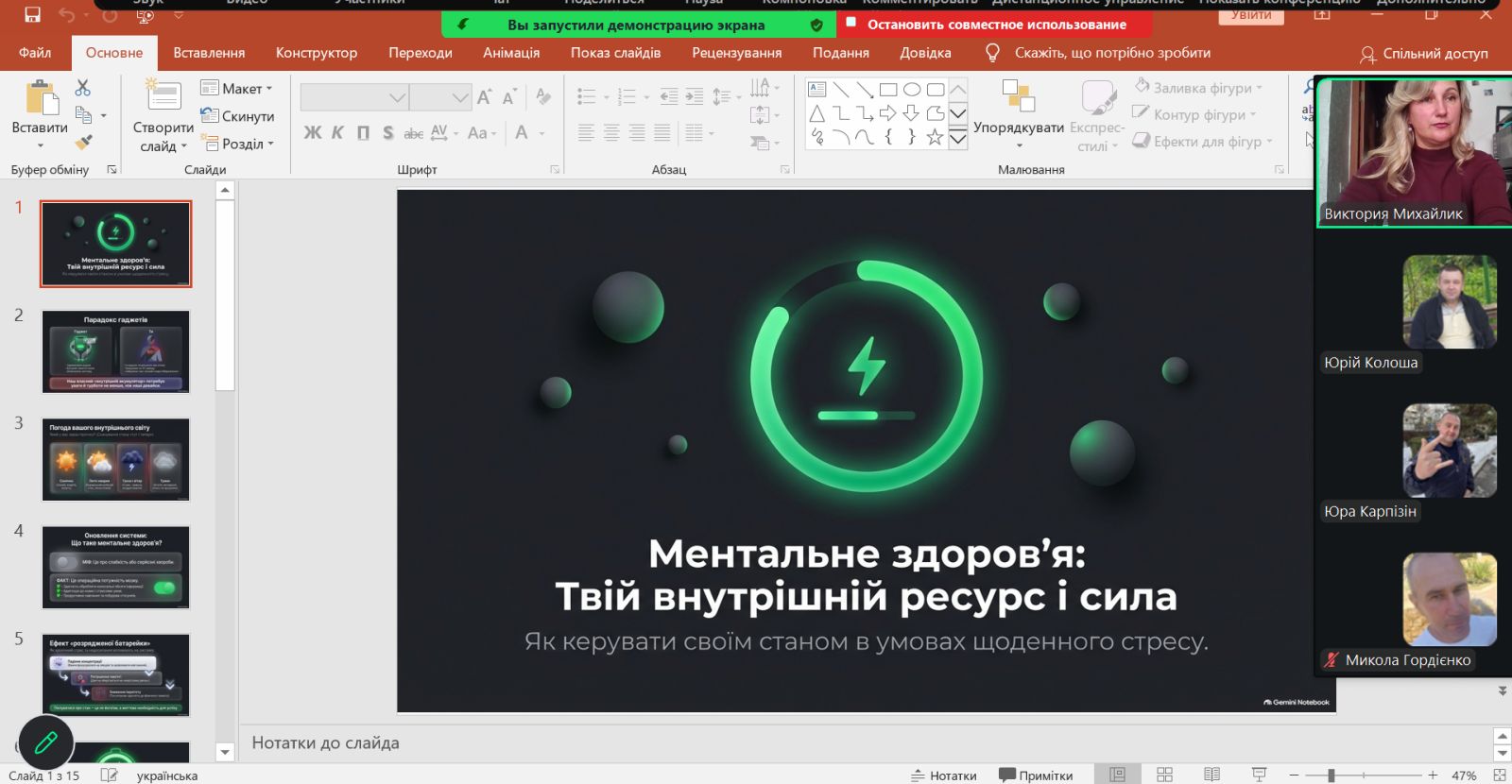This screenshot has width=1512, height=784.
Task: Switch to Reading view in status bar
Action: click(1212, 775)
